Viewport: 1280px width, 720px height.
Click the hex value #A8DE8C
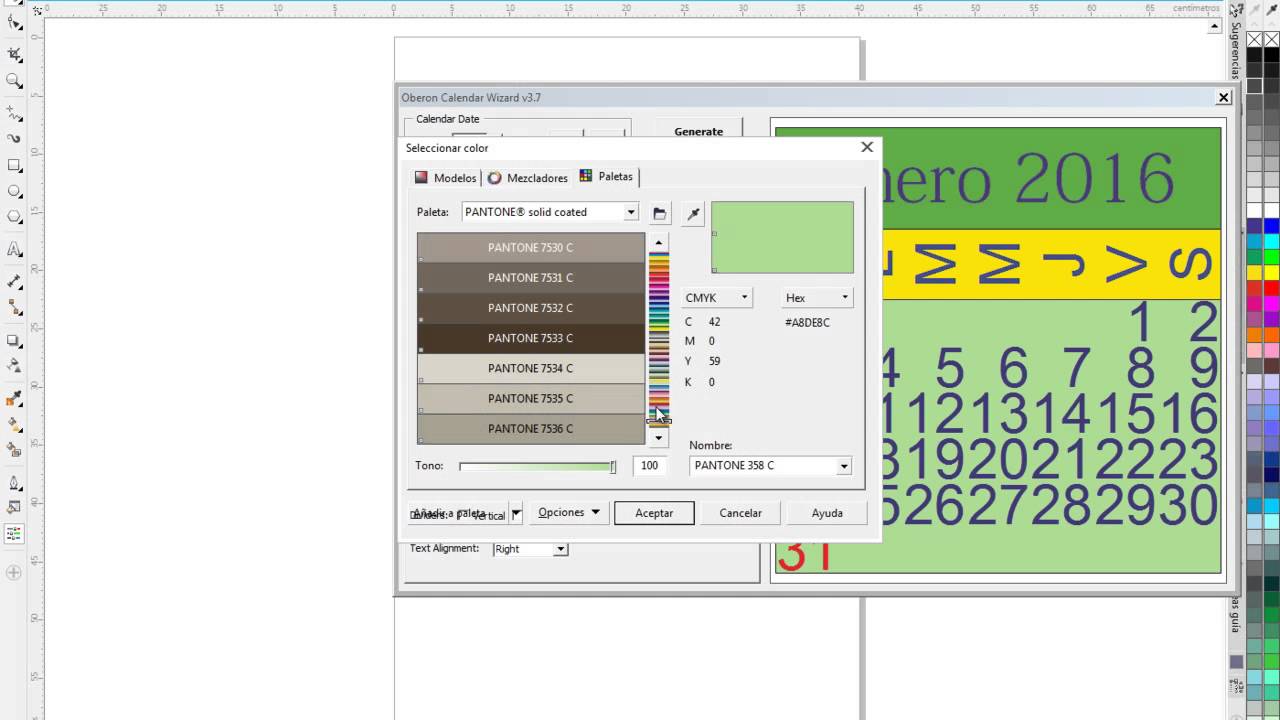pyautogui.click(x=807, y=323)
